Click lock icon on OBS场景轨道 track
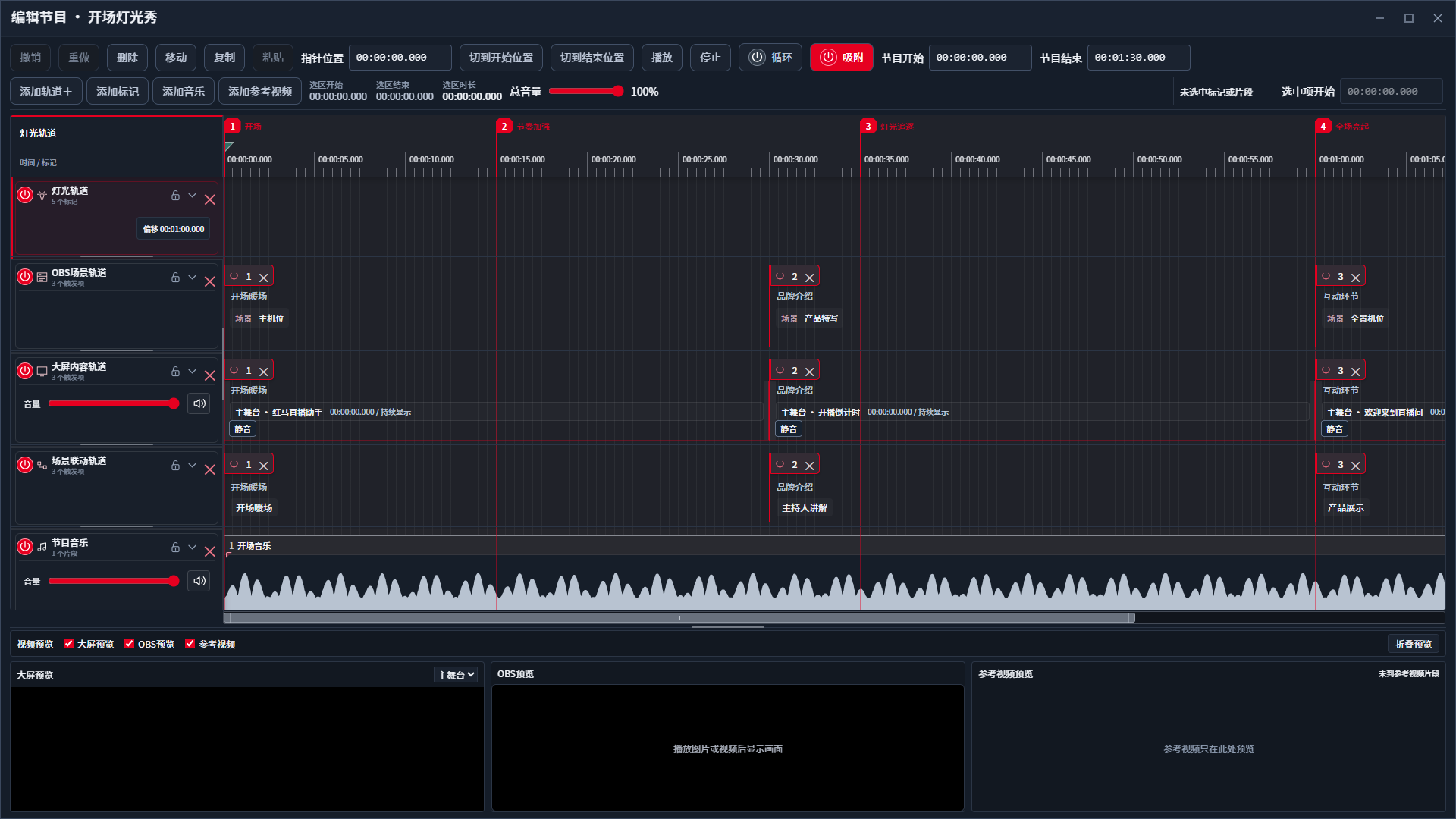The image size is (1456, 819). coord(175,278)
